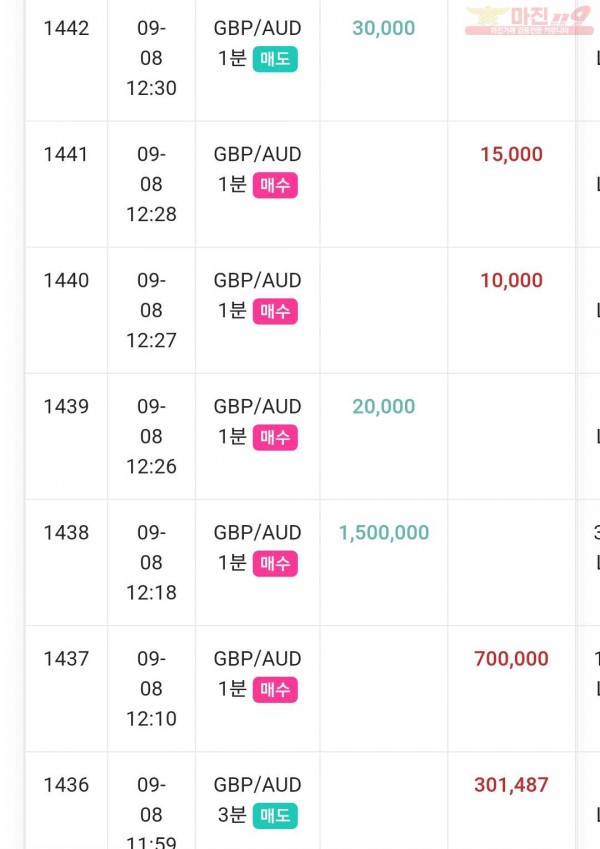
Task: Click the 매수 badge in row 1439
Action: (275, 437)
